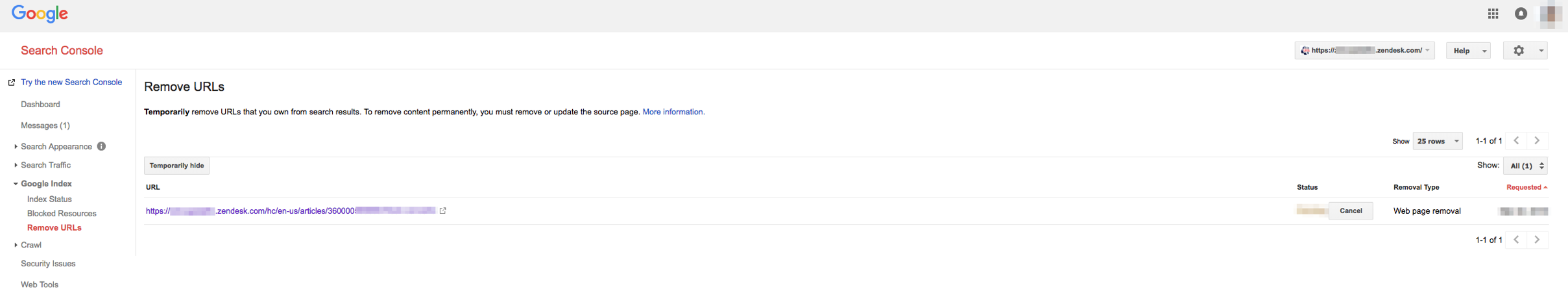Click the account profile avatar
Screen dimensions: 1568x293
(x=1550, y=14)
